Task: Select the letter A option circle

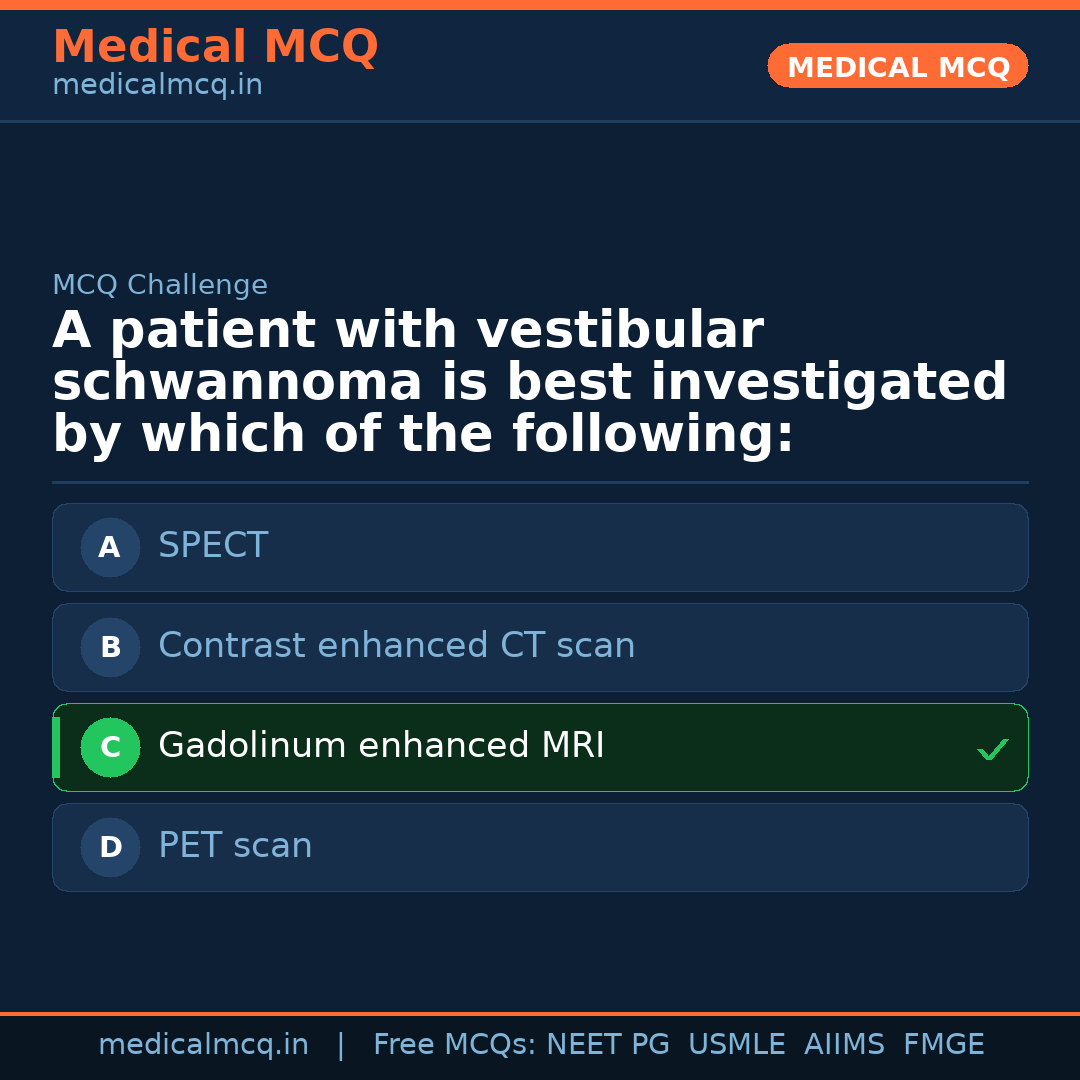Action: pos(110,547)
